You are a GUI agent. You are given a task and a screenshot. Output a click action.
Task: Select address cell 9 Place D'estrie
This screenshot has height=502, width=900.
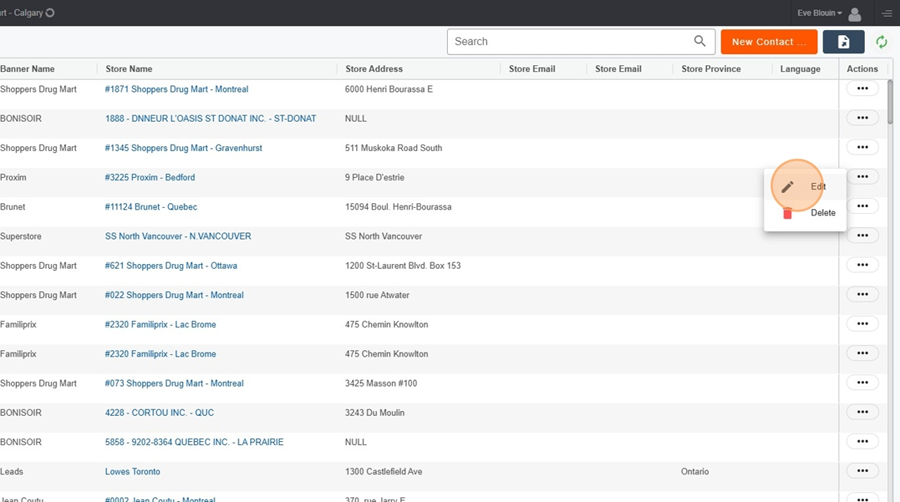click(374, 177)
